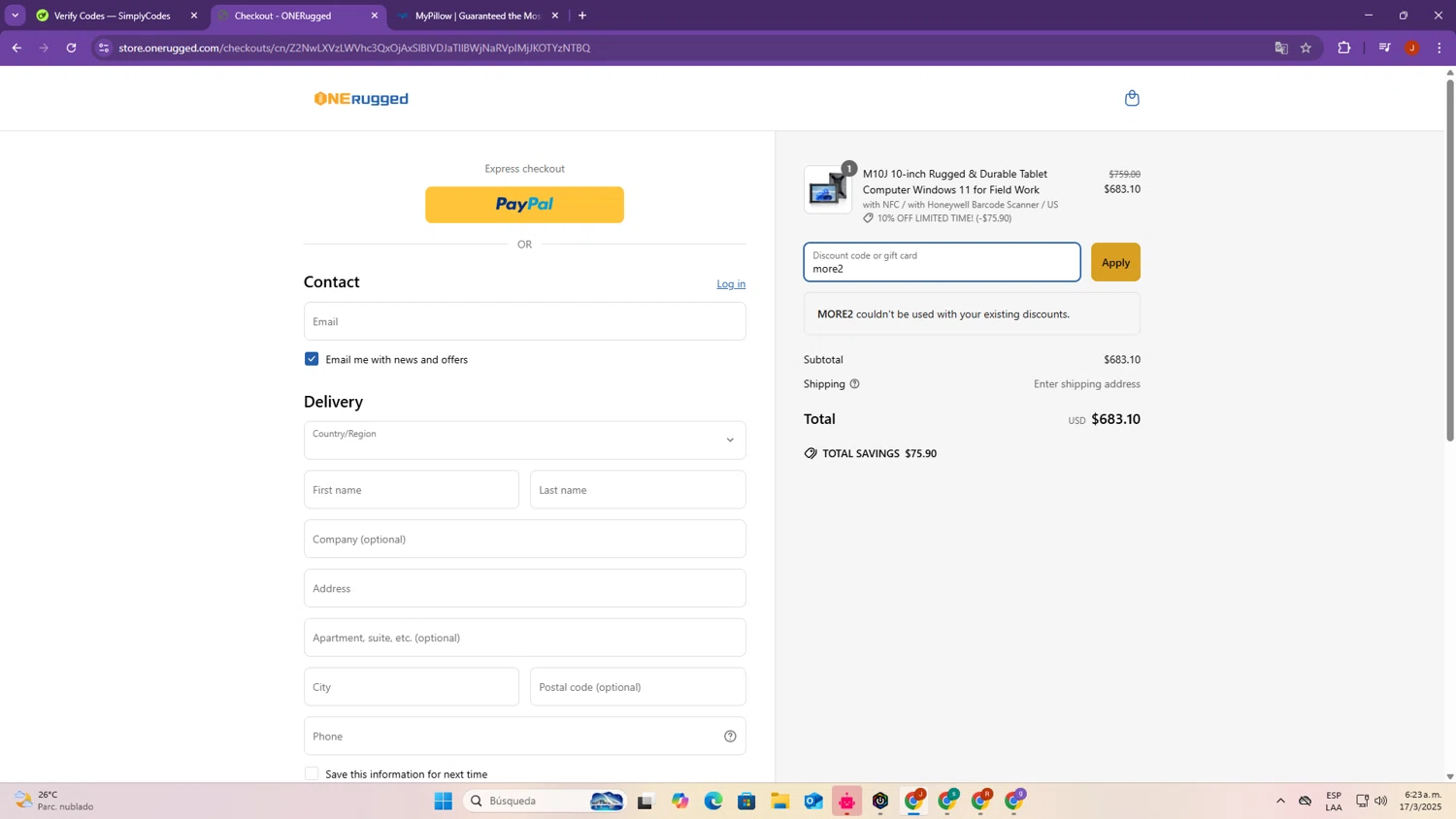
Task: Click the TOTAL SAVINGS $75.90 text
Action: point(879,453)
